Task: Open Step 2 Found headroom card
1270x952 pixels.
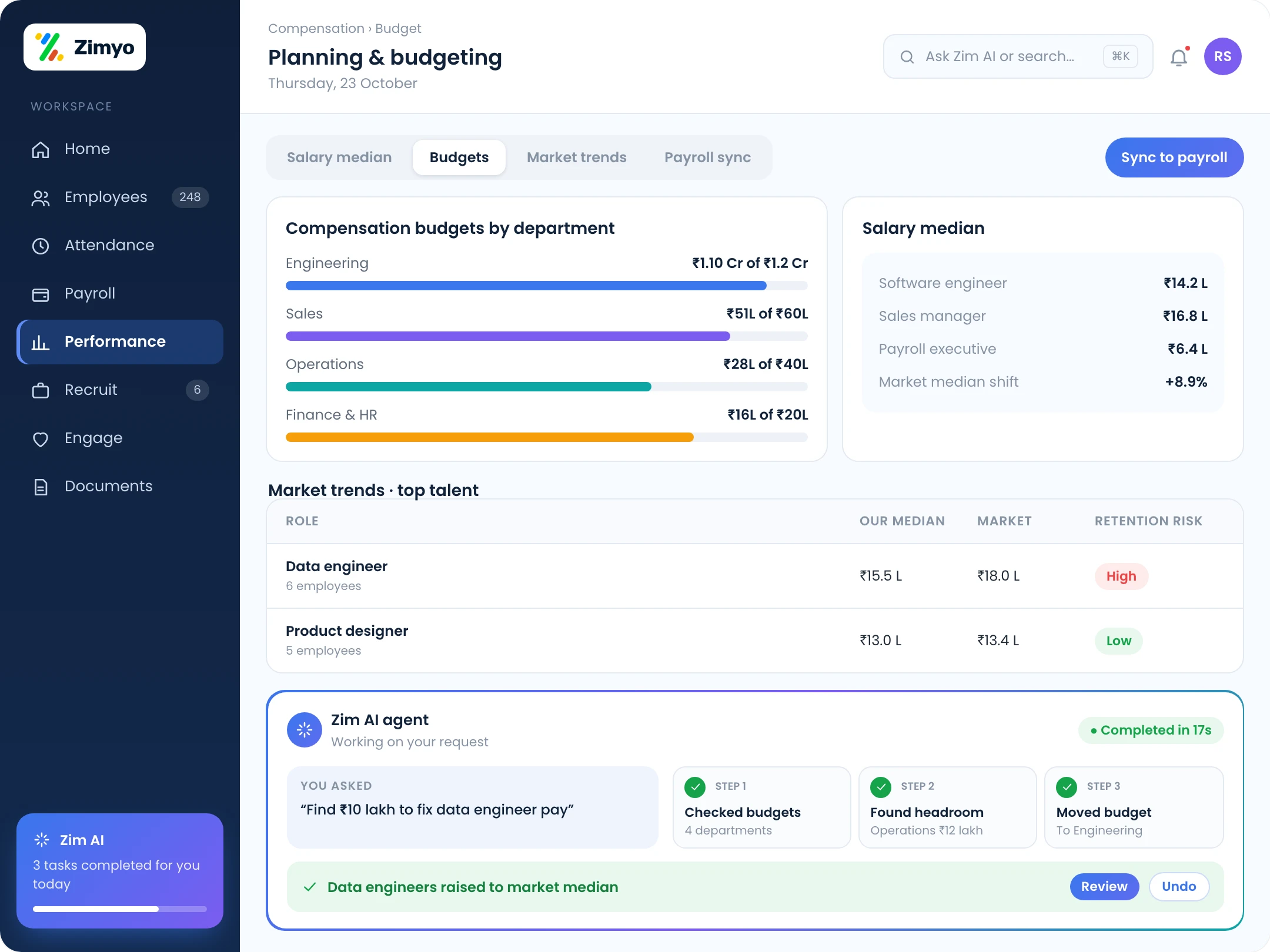Action: click(947, 807)
